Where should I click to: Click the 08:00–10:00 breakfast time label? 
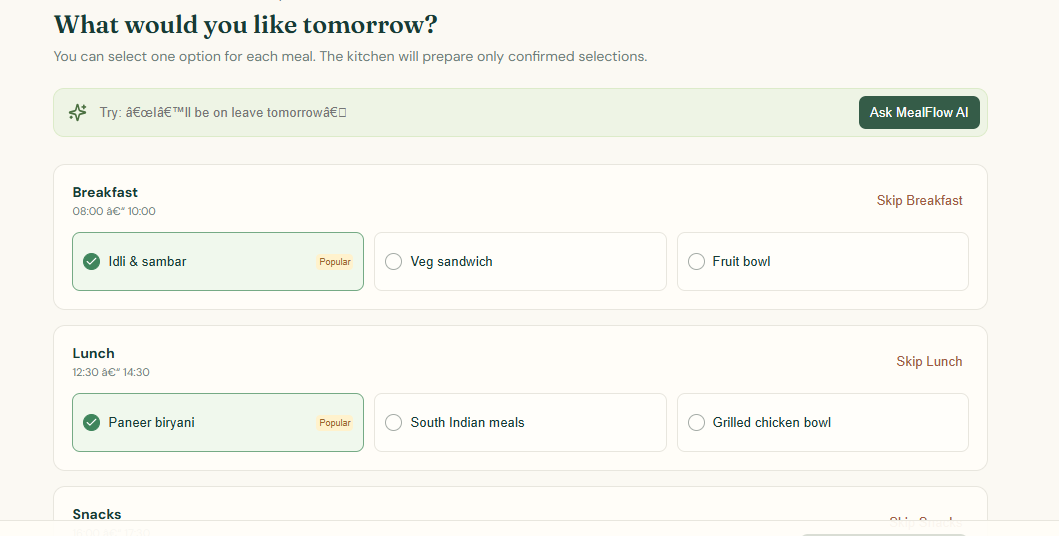click(x=114, y=211)
